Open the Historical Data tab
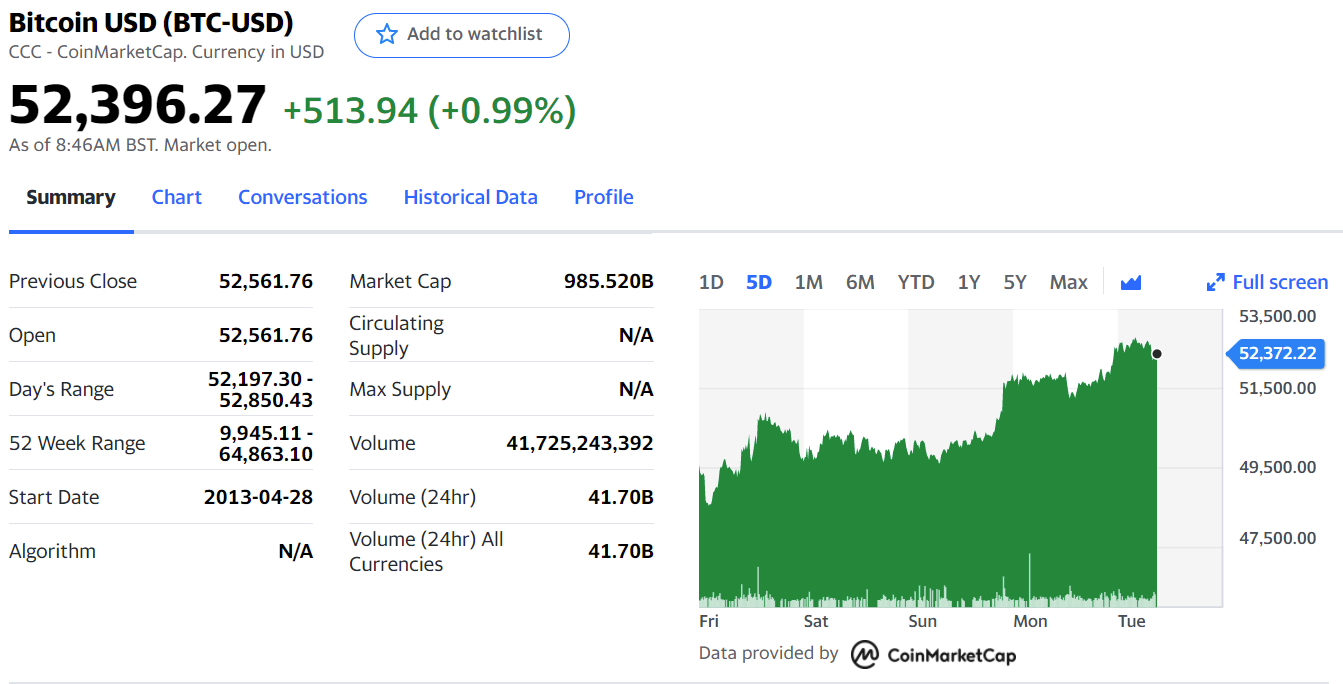The width and height of the screenshot is (1343, 684). 471,197
